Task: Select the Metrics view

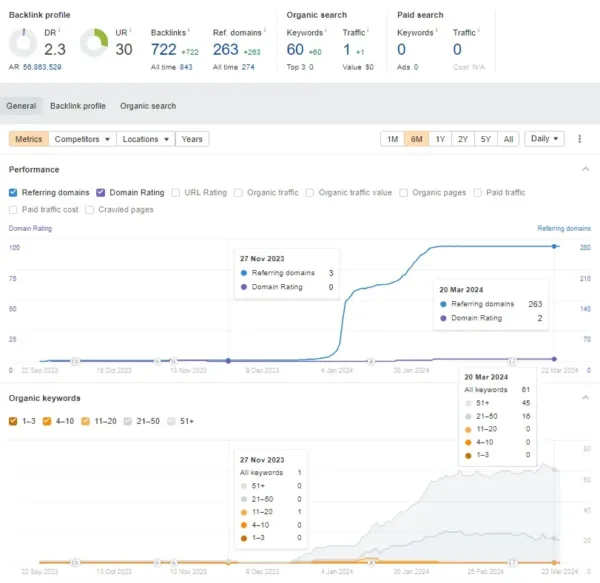Action: pyautogui.click(x=29, y=139)
